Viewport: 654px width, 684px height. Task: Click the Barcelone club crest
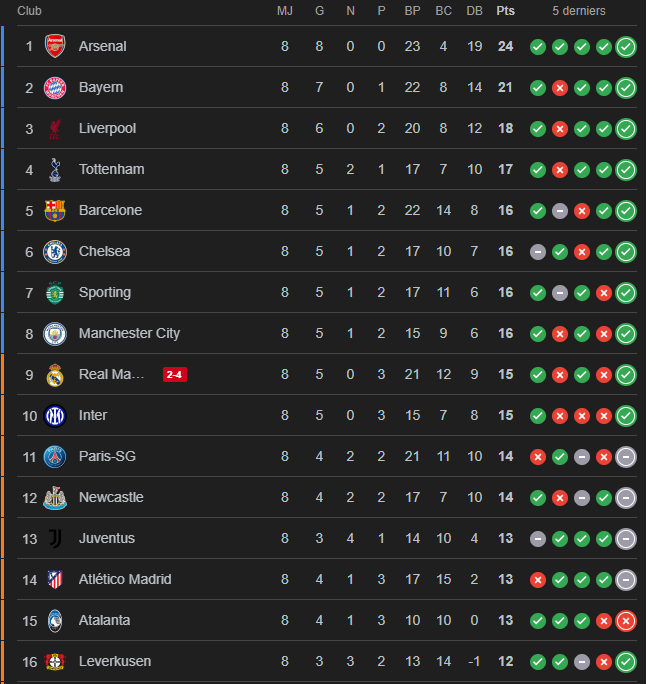pyautogui.click(x=55, y=210)
